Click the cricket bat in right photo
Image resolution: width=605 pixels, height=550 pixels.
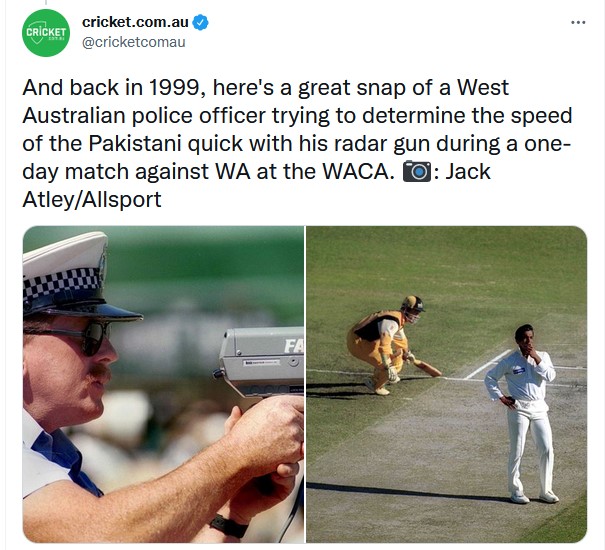pyautogui.click(x=426, y=368)
